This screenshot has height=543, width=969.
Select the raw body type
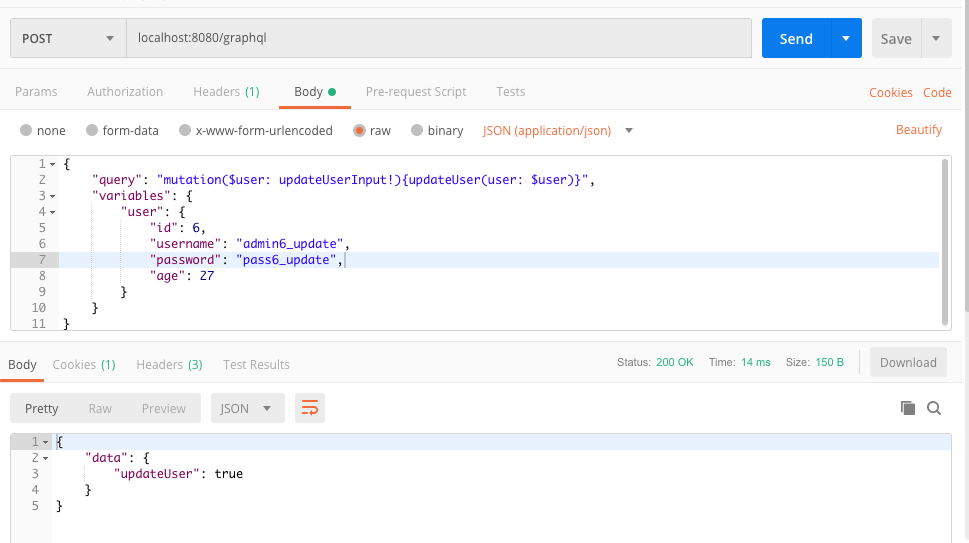tap(372, 130)
